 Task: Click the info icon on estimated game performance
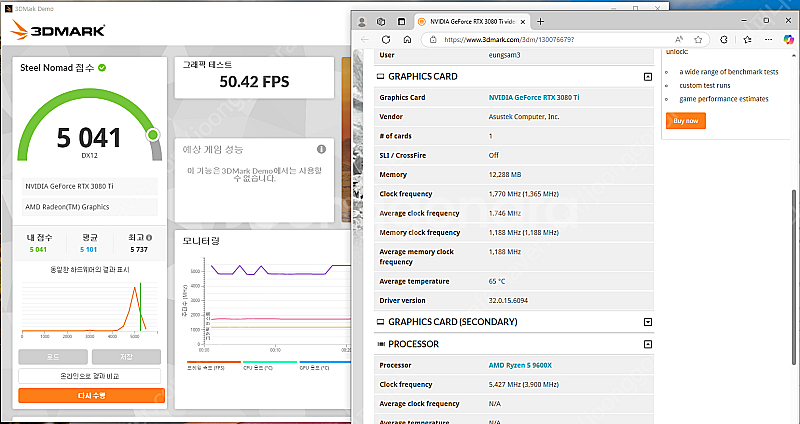coord(321,149)
